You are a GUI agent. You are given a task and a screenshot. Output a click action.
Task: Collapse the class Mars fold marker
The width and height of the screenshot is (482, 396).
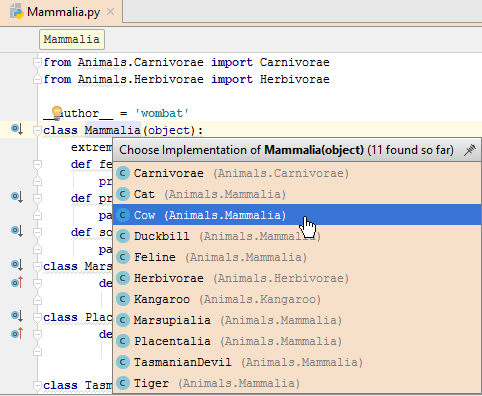pos(37,266)
